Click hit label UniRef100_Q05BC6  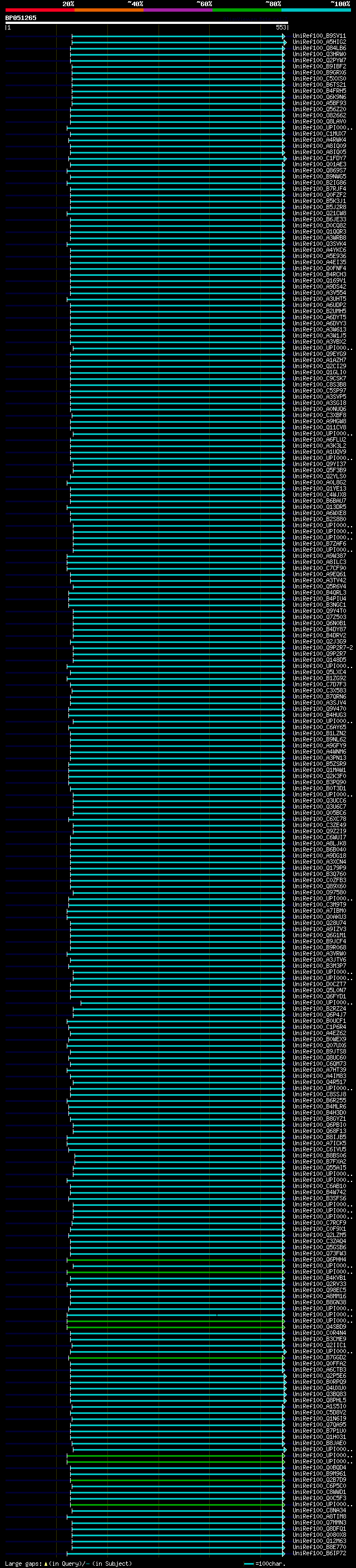pyautogui.click(x=319, y=813)
